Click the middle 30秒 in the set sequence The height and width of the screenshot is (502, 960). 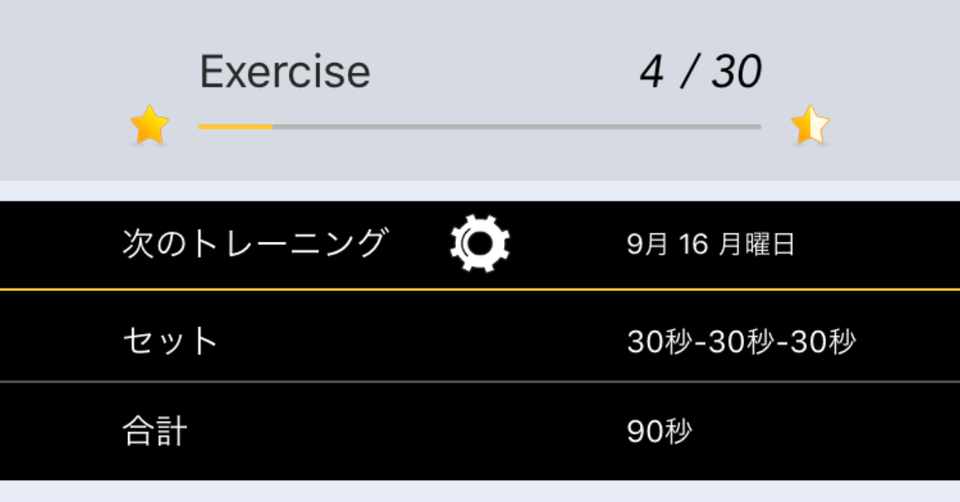point(741,342)
